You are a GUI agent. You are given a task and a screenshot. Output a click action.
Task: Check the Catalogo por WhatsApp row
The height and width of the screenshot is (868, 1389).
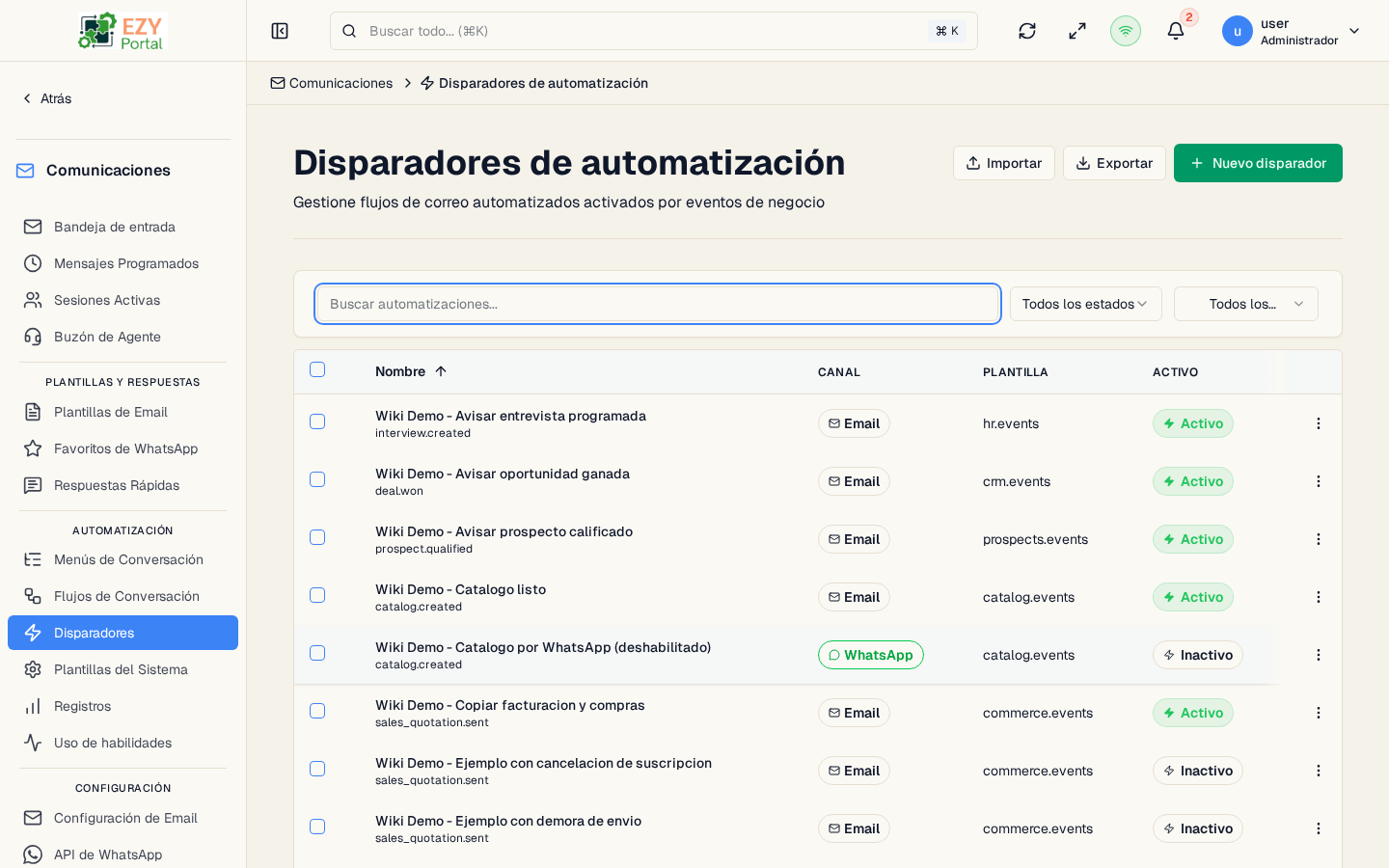(317, 653)
